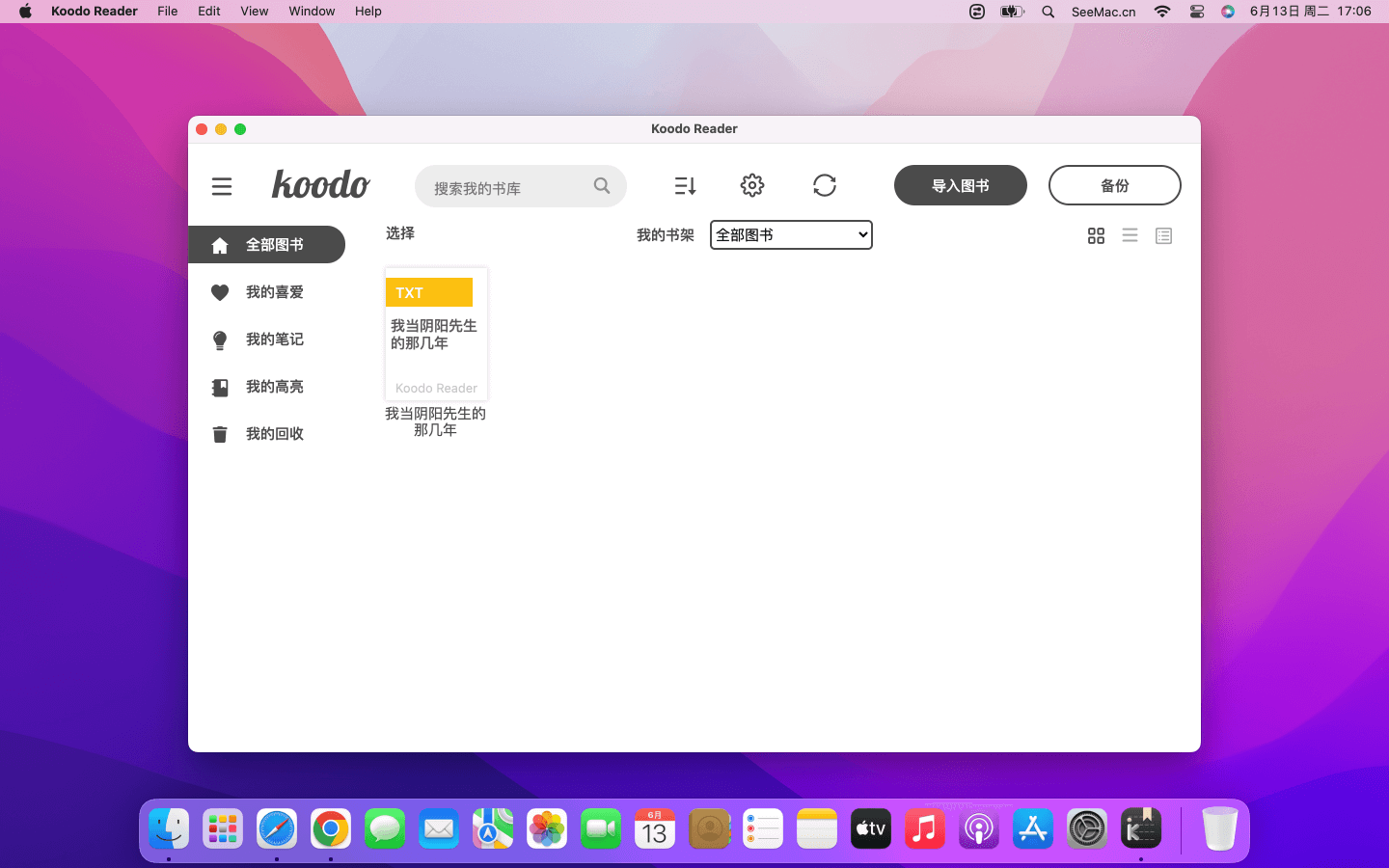This screenshot has width=1389, height=868.
Task: Switch to detailed cover list view
Action: 1163,236
